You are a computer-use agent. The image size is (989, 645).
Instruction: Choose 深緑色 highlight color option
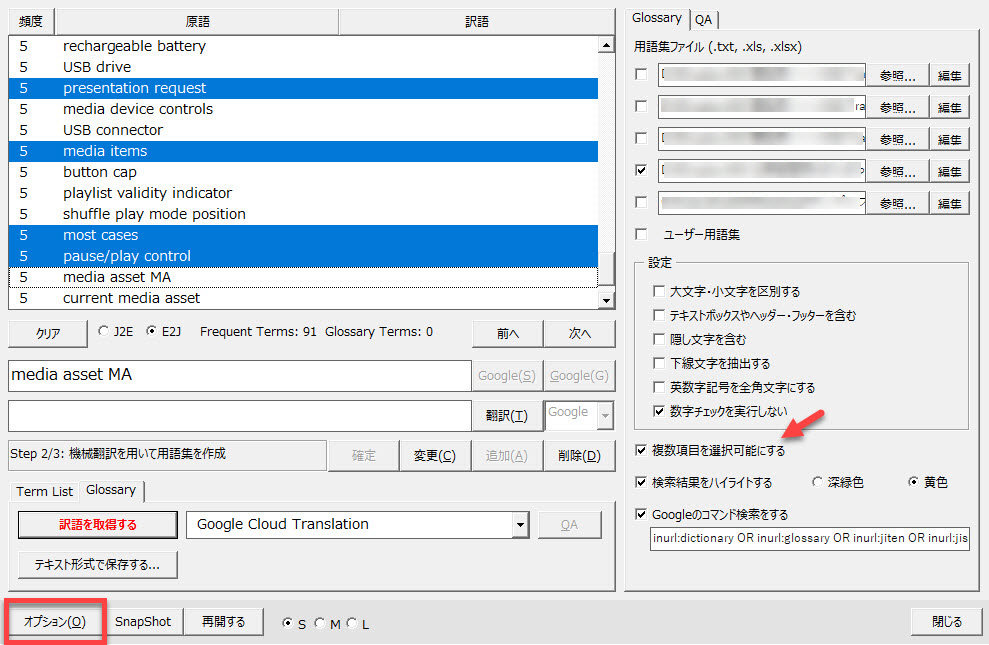[x=818, y=483]
